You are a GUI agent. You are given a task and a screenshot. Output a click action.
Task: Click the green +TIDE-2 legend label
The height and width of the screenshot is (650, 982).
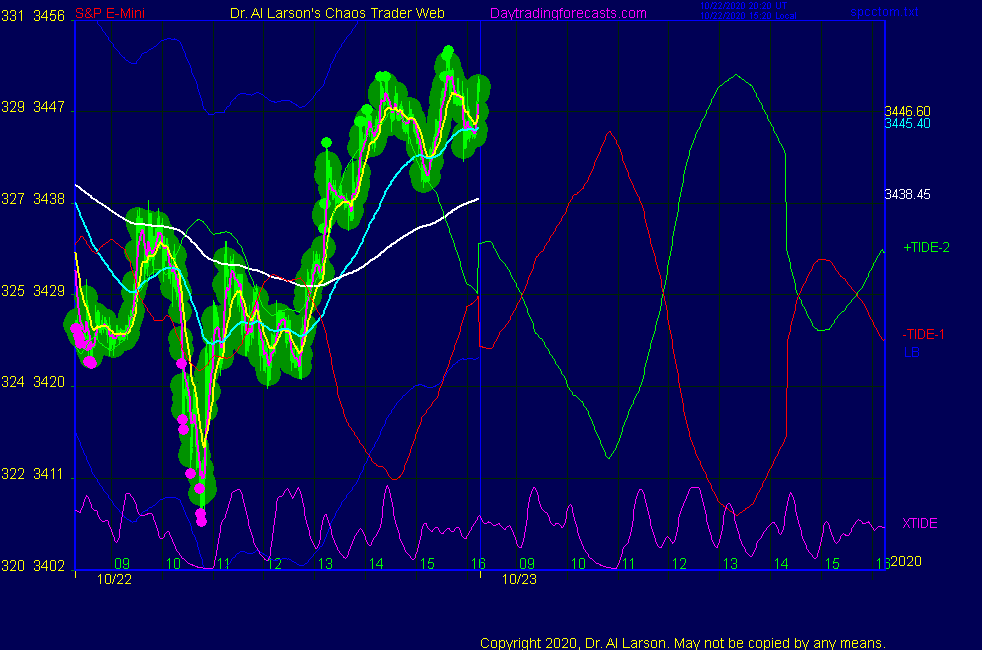point(926,247)
